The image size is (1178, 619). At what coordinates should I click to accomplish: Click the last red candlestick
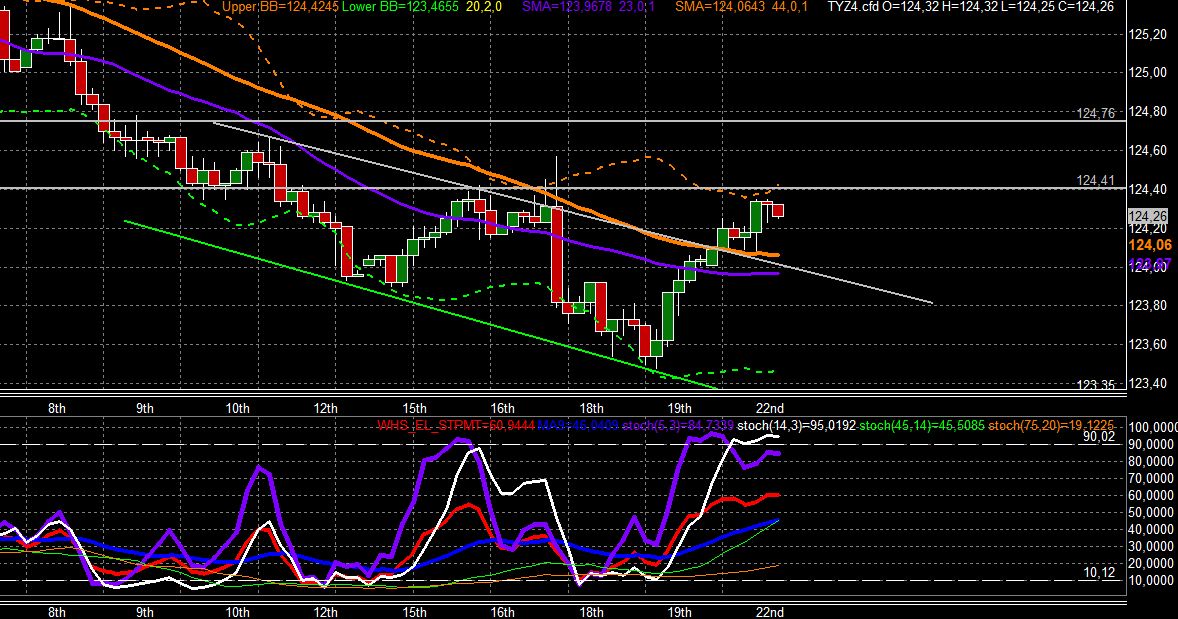(x=778, y=210)
